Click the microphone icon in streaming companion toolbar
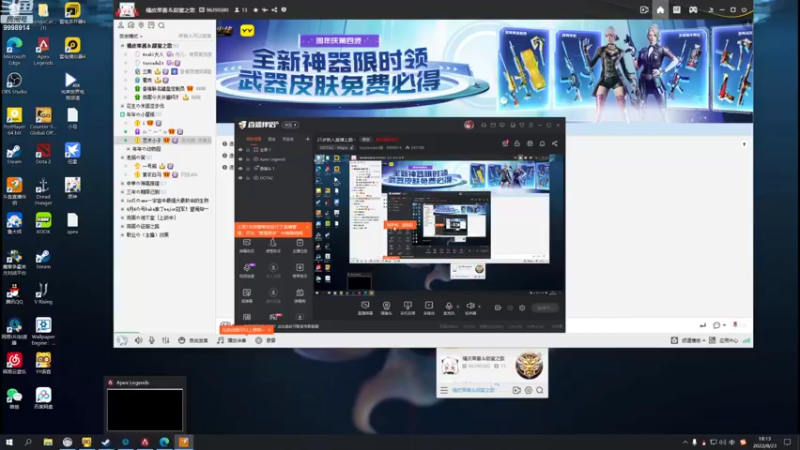Screen dimensions: 800x450 [448, 307]
